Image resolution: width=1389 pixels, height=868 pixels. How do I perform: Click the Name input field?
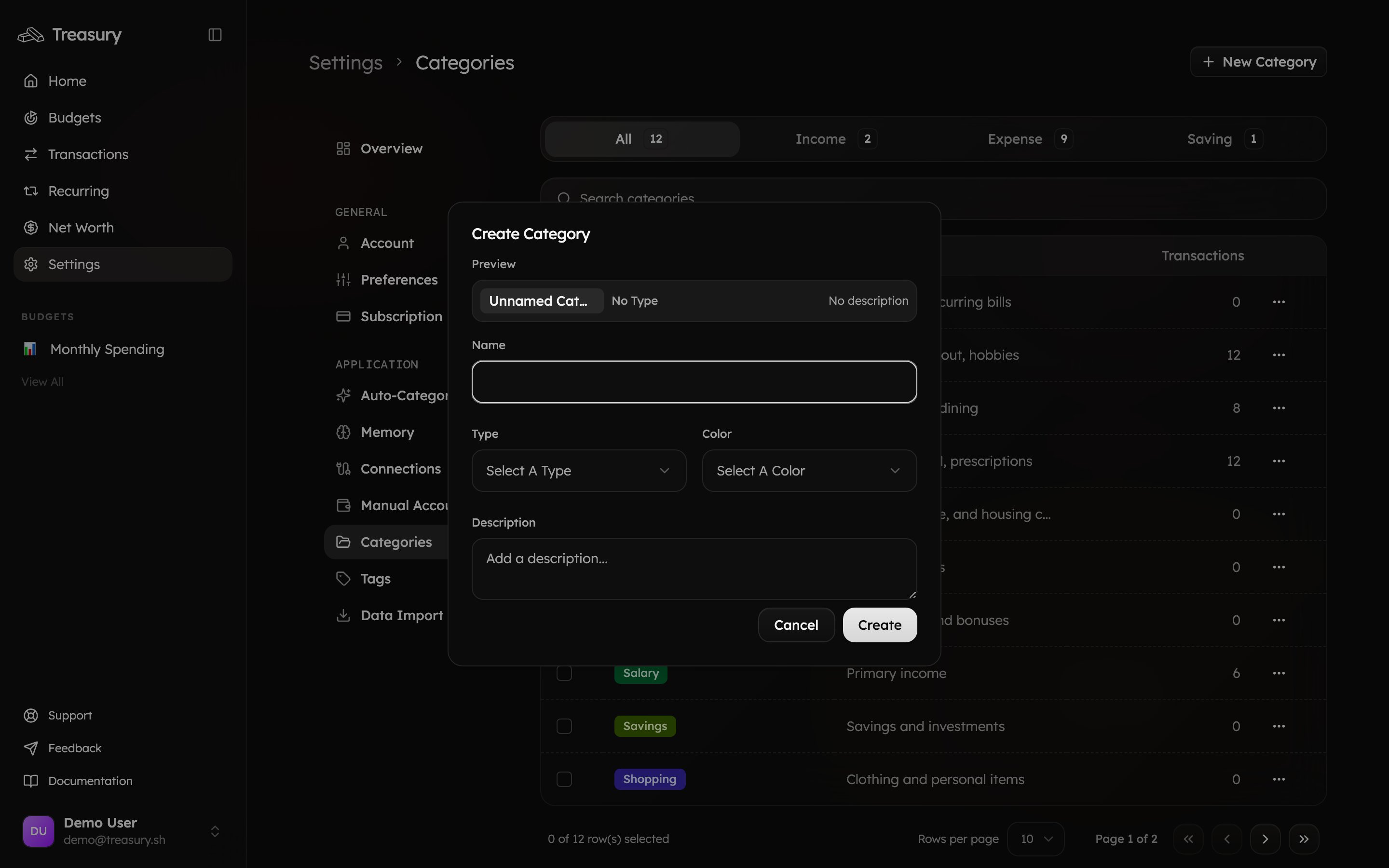[x=694, y=382]
